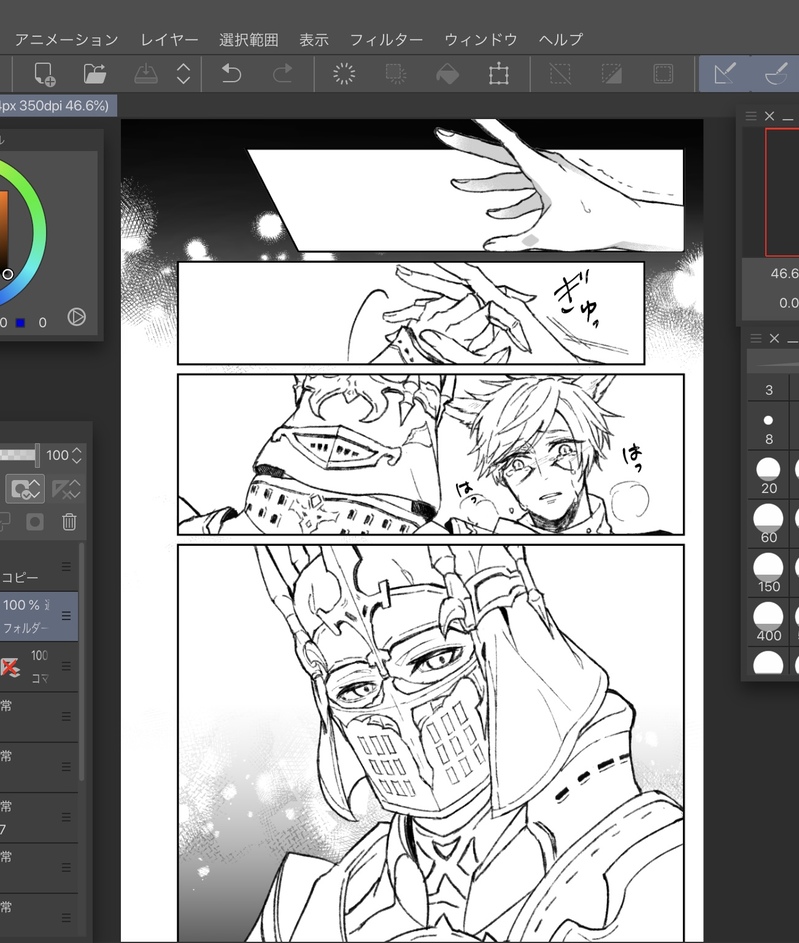This screenshot has width=799, height=943.
Task: Click the Create Layer Mask icon
Action: [35, 521]
